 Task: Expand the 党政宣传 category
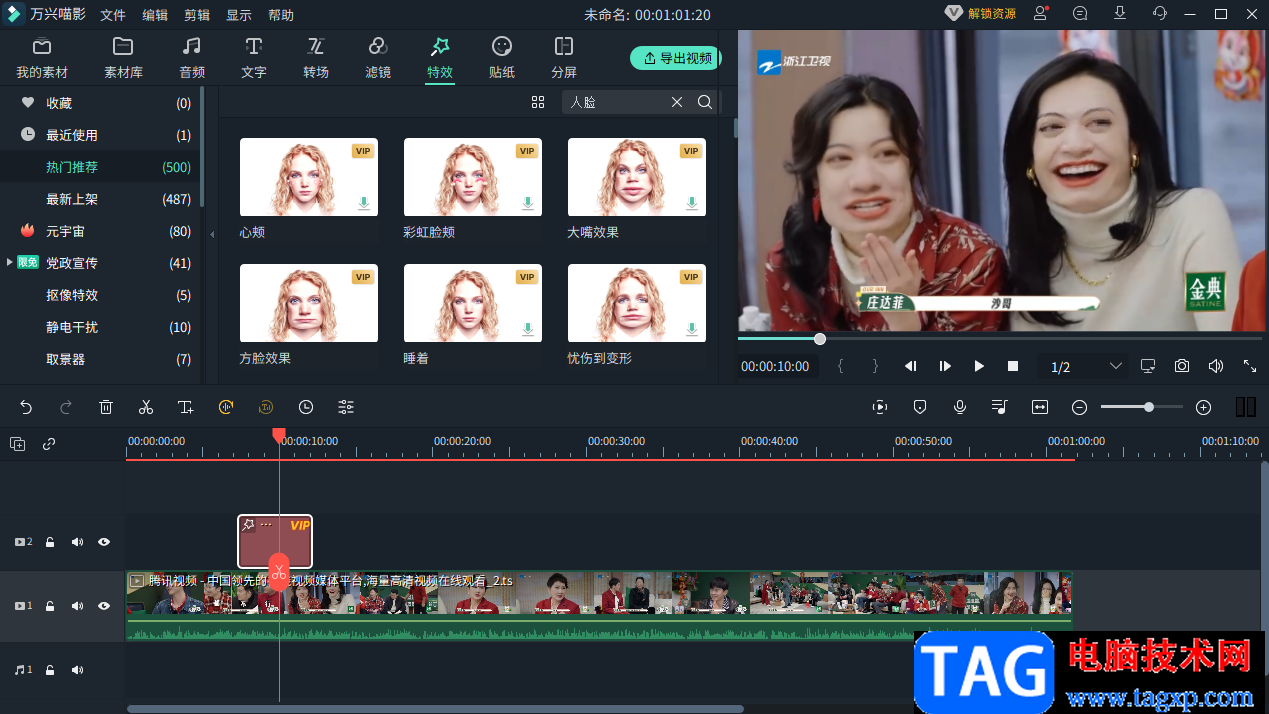click(10, 263)
